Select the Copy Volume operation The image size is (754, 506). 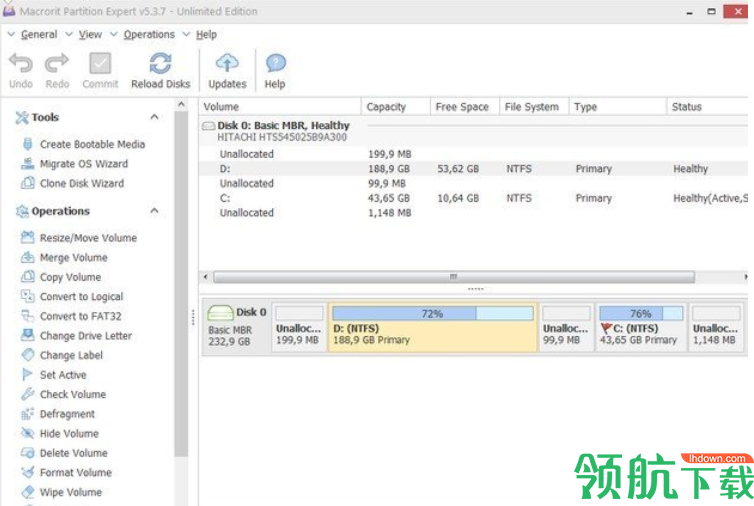pos(61,277)
